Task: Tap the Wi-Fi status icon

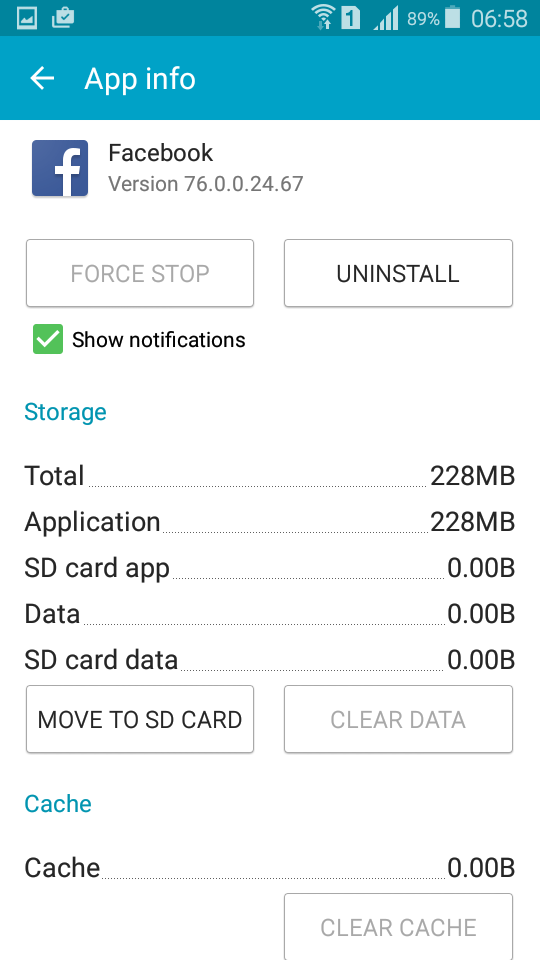Action: pos(323,17)
